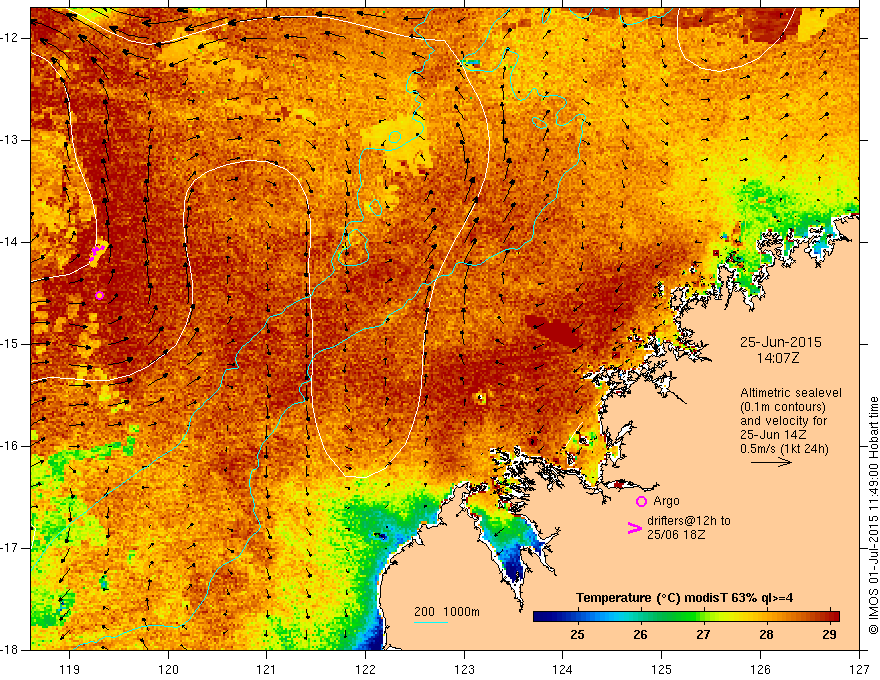Click the magenta drifter legend arrowhead
The image size is (880, 680).
(634, 528)
